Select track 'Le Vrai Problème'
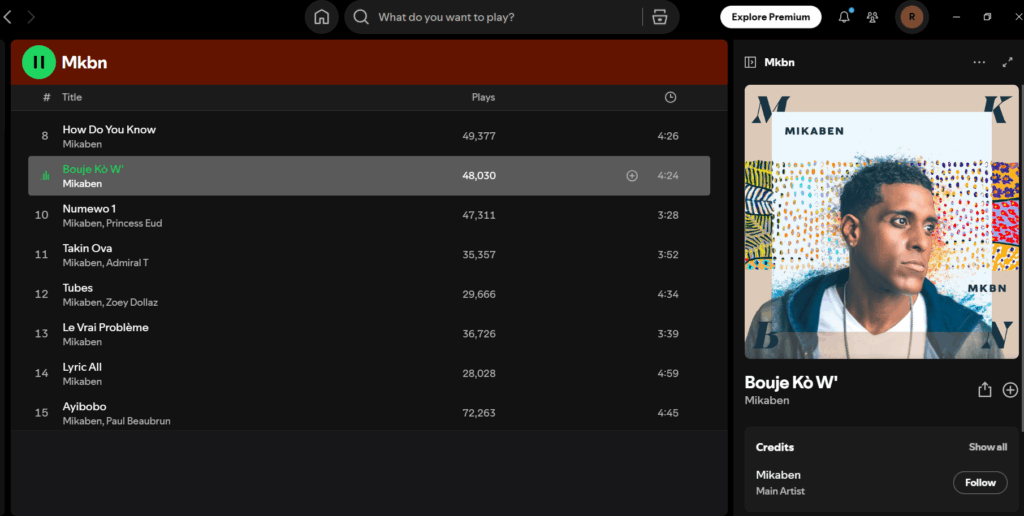The image size is (1024, 516). [x=105, y=327]
